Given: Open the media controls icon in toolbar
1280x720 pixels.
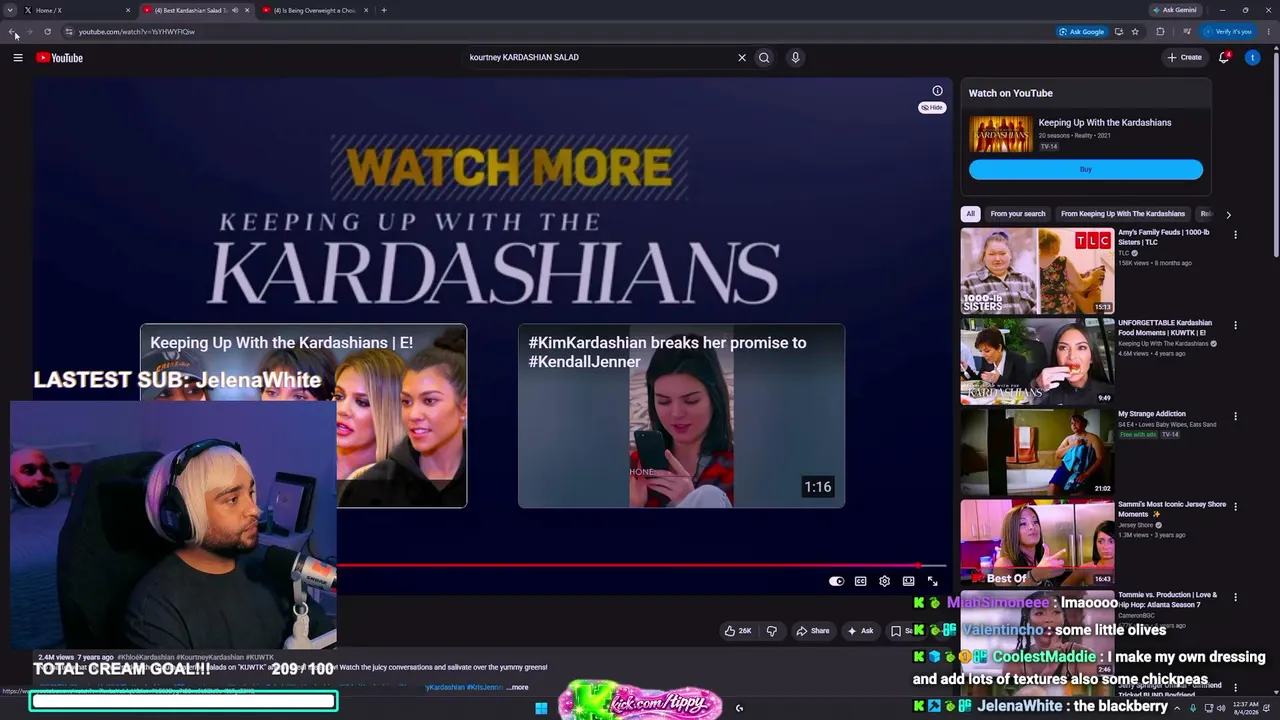Looking at the screenshot, I should [x=1186, y=32].
